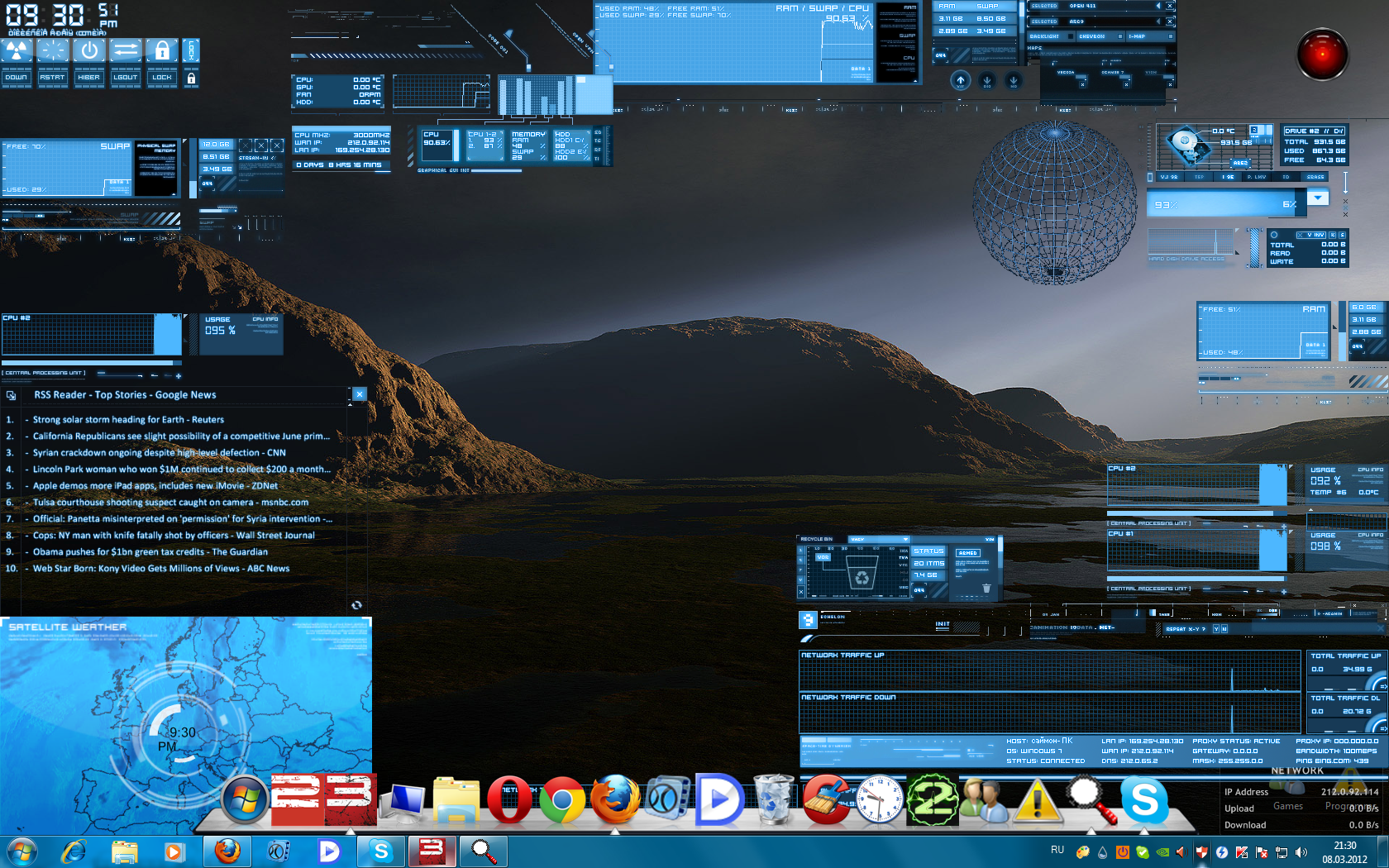Switch keyboard layout via the RU indicator
The width and height of the screenshot is (1389, 868).
coord(1059,848)
